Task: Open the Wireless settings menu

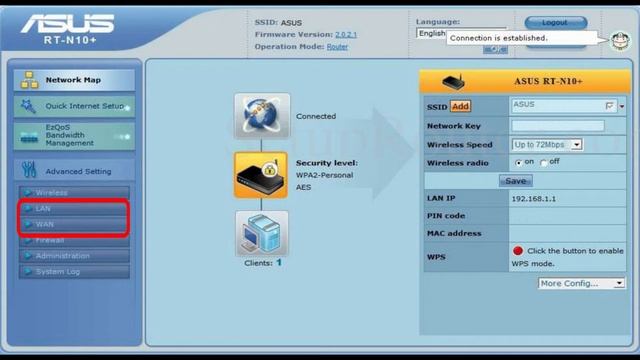Action: (x=74, y=192)
